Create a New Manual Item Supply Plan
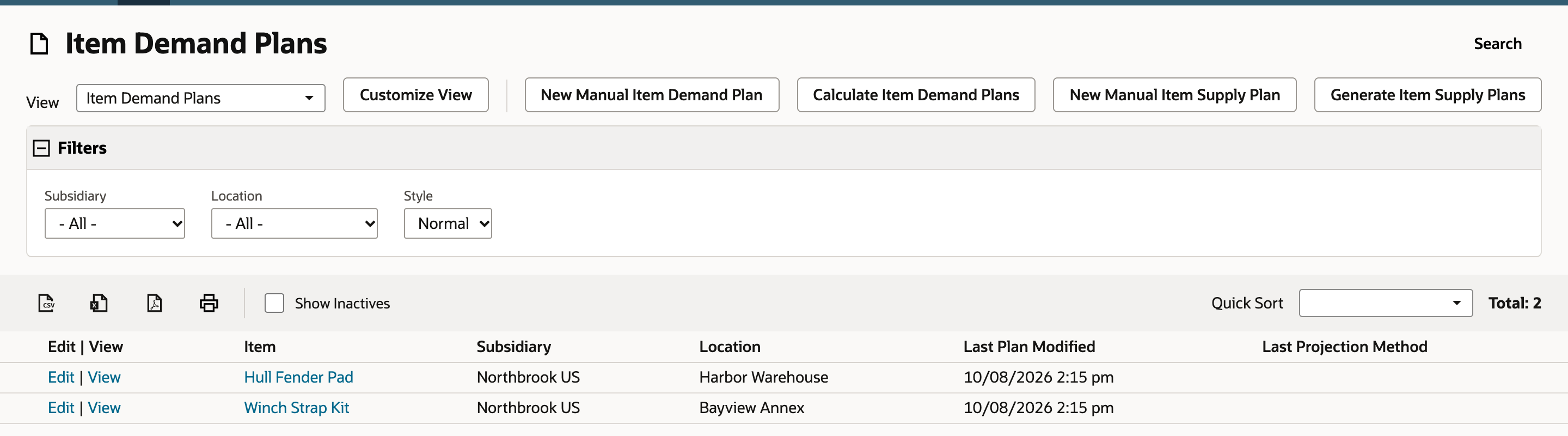 click(x=1175, y=95)
